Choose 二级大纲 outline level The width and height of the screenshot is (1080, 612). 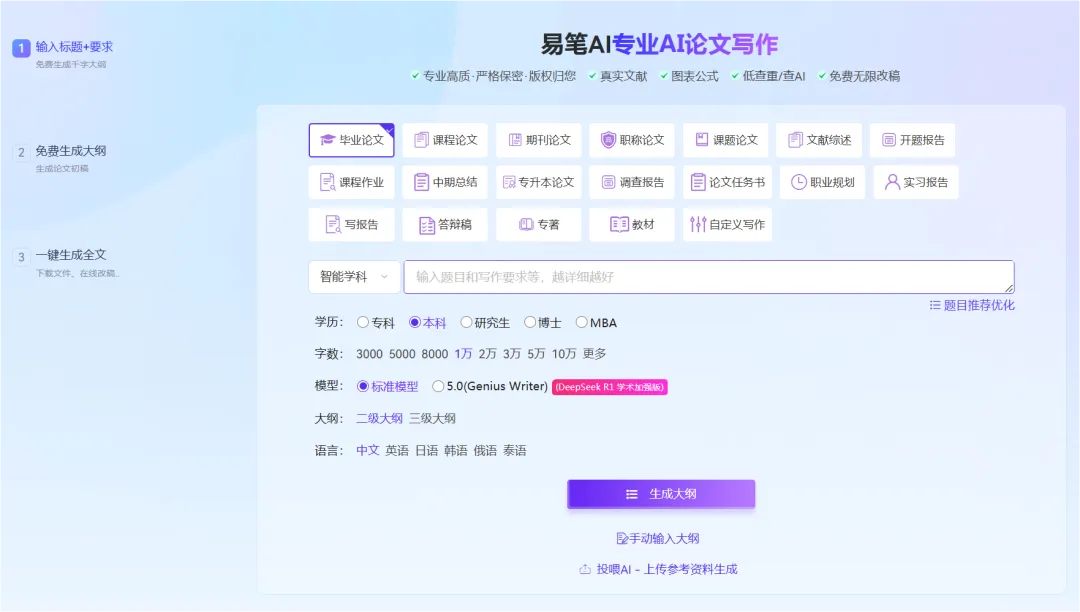pos(380,419)
